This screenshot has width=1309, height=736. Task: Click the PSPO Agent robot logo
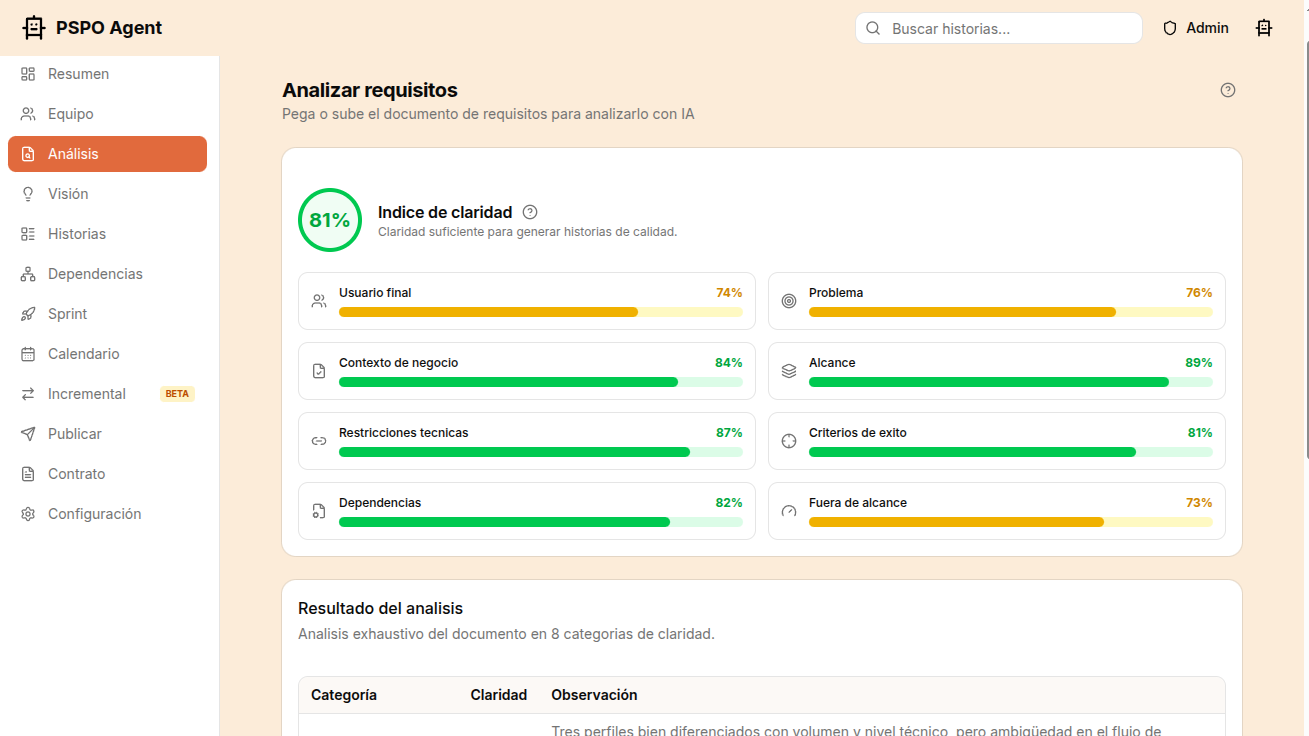pos(34,27)
